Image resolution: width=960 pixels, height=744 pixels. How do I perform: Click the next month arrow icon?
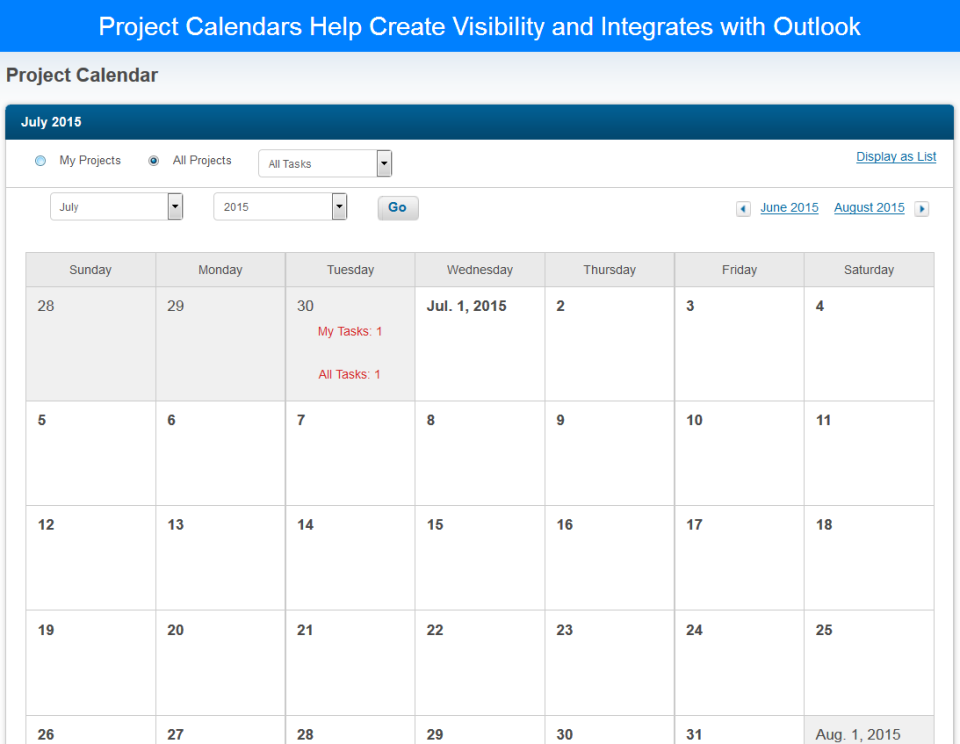[x=922, y=209]
